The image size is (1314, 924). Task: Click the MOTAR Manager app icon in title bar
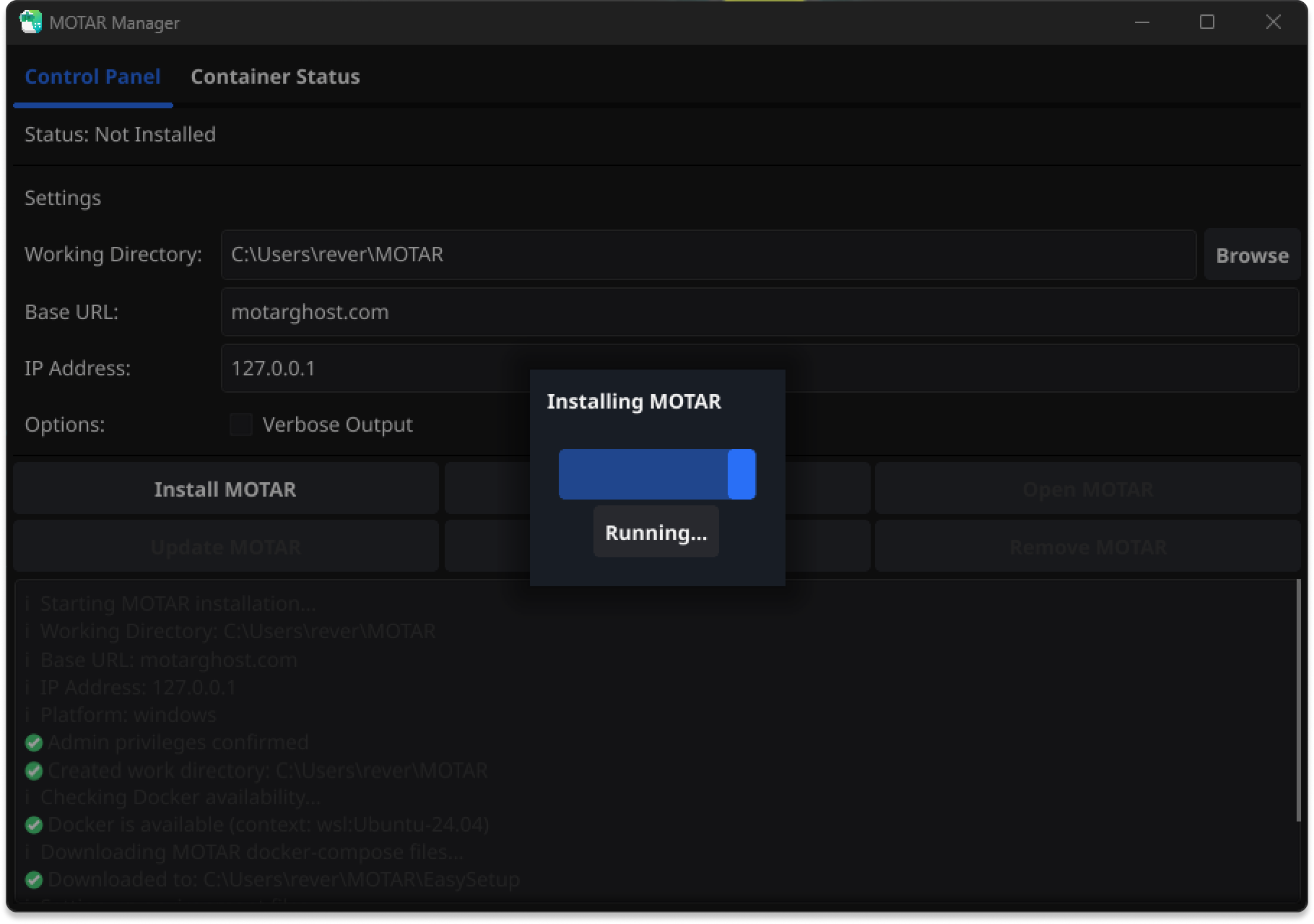30,22
